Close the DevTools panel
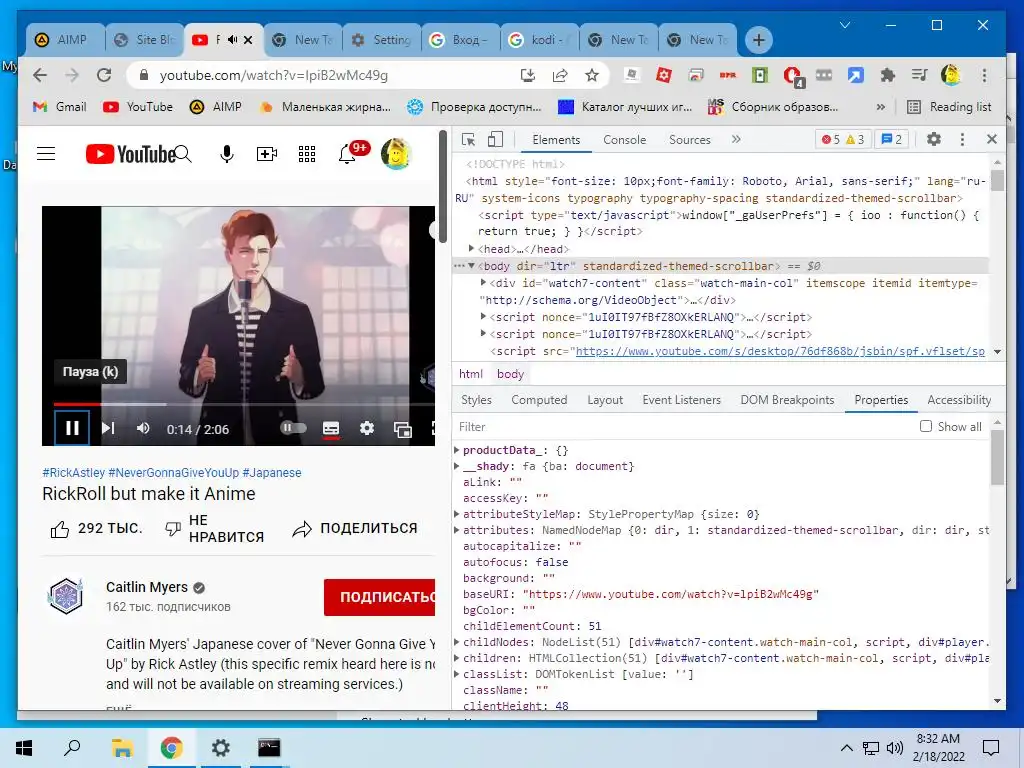Screen dimensions: 1024x768 point(991,139)
